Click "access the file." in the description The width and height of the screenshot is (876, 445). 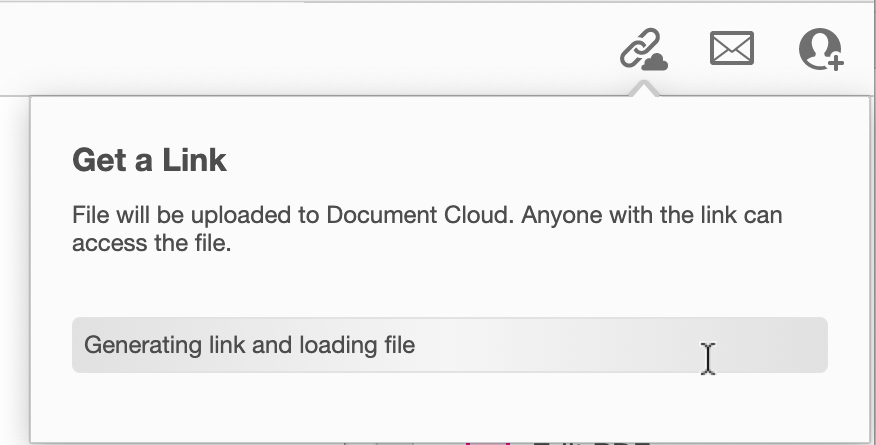coord(151,243)
